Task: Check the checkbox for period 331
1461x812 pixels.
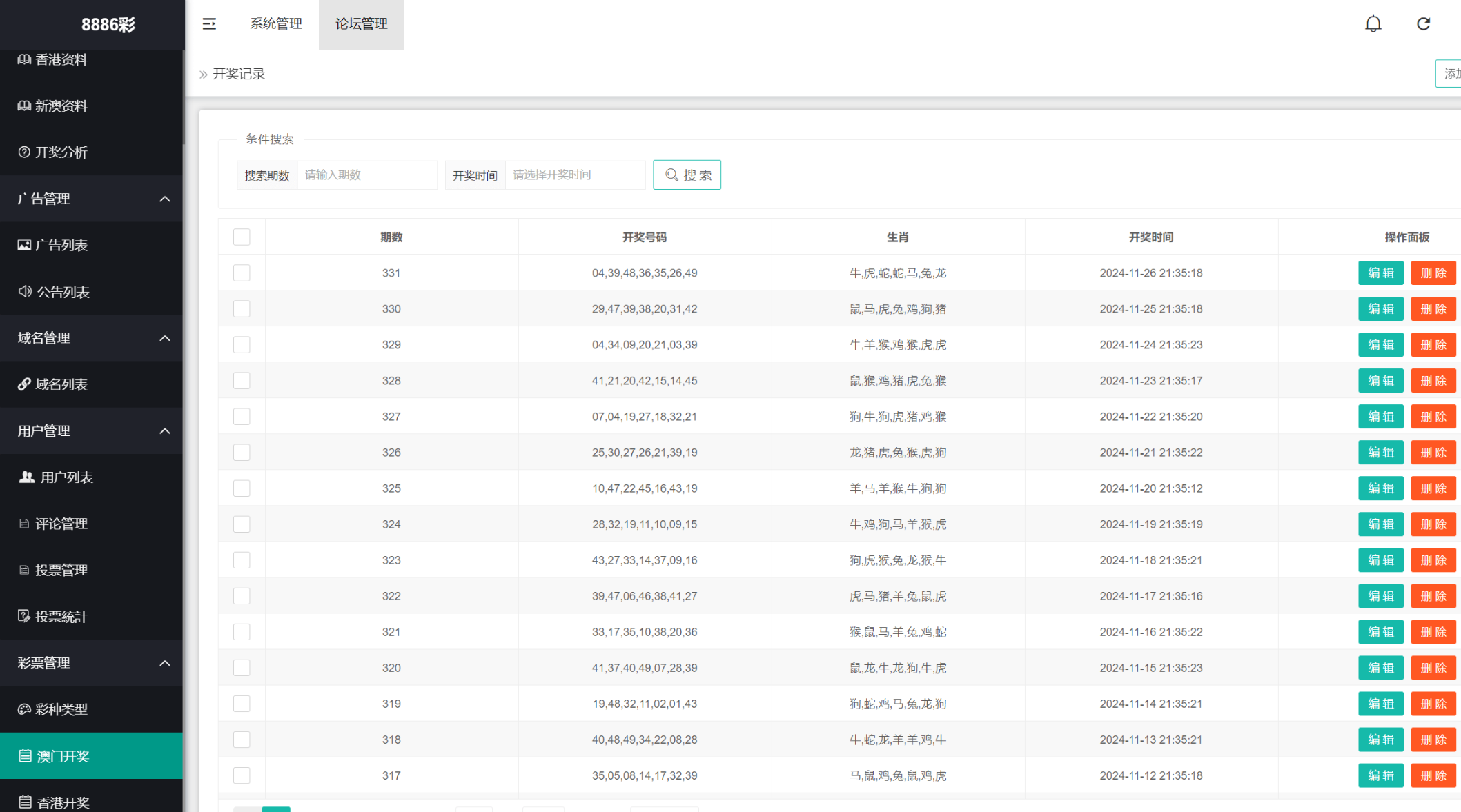Action: pos(242,273)
